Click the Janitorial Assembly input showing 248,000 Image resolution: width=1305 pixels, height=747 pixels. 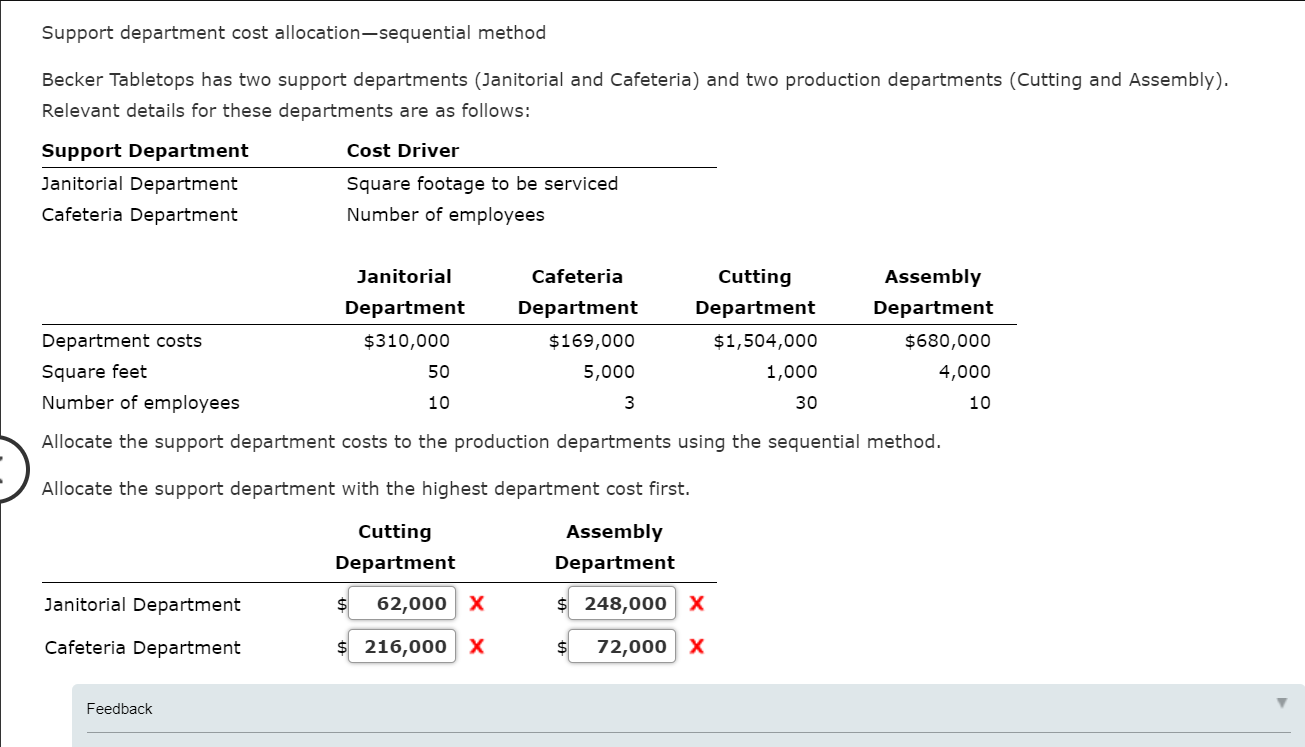click(x=622, y=603)
